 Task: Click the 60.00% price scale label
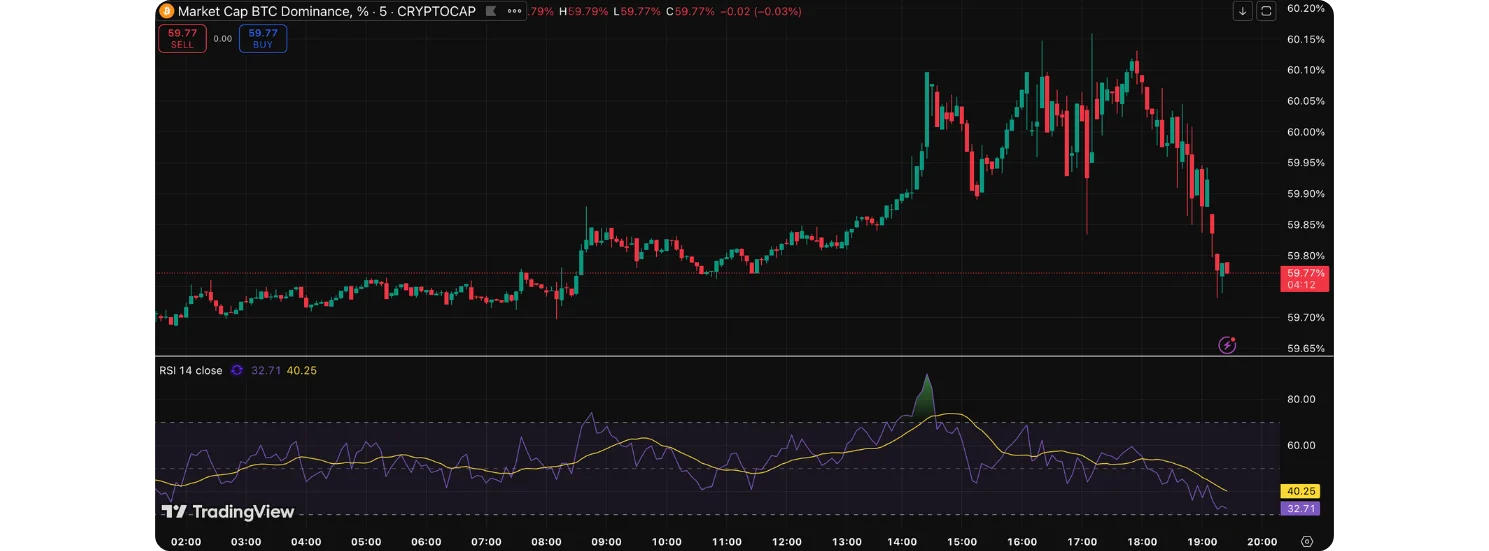pyautogui.click(x=1306, y=132)
